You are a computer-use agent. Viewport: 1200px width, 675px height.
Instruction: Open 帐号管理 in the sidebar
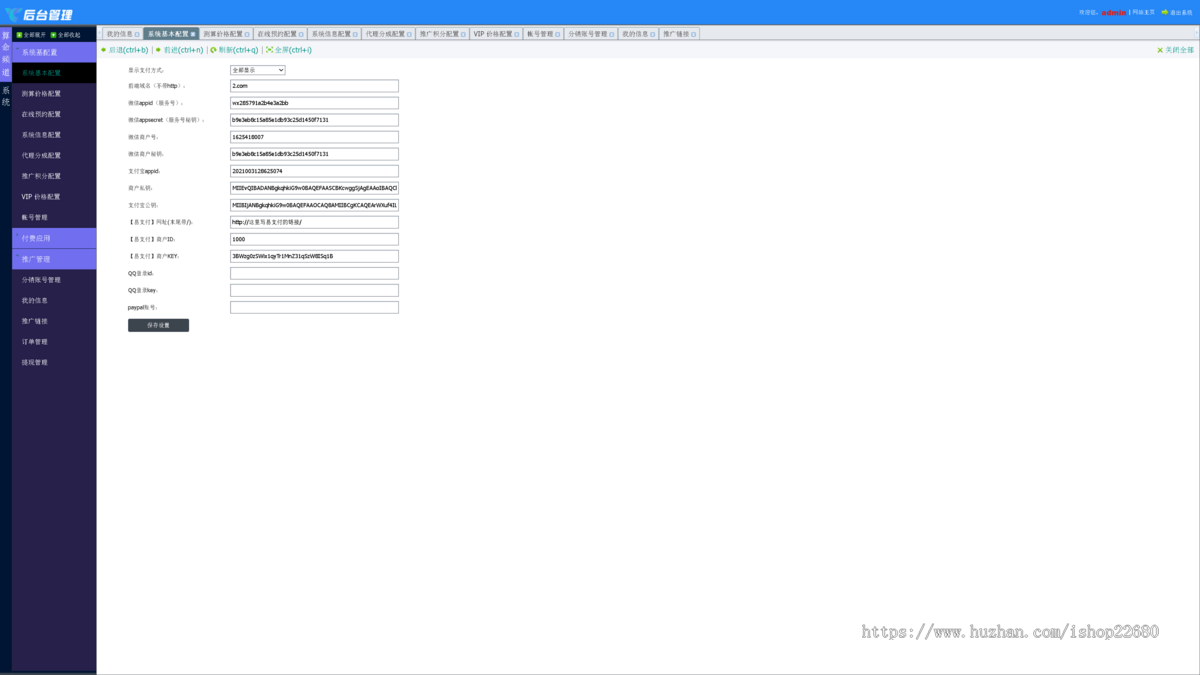coord(54,217)
